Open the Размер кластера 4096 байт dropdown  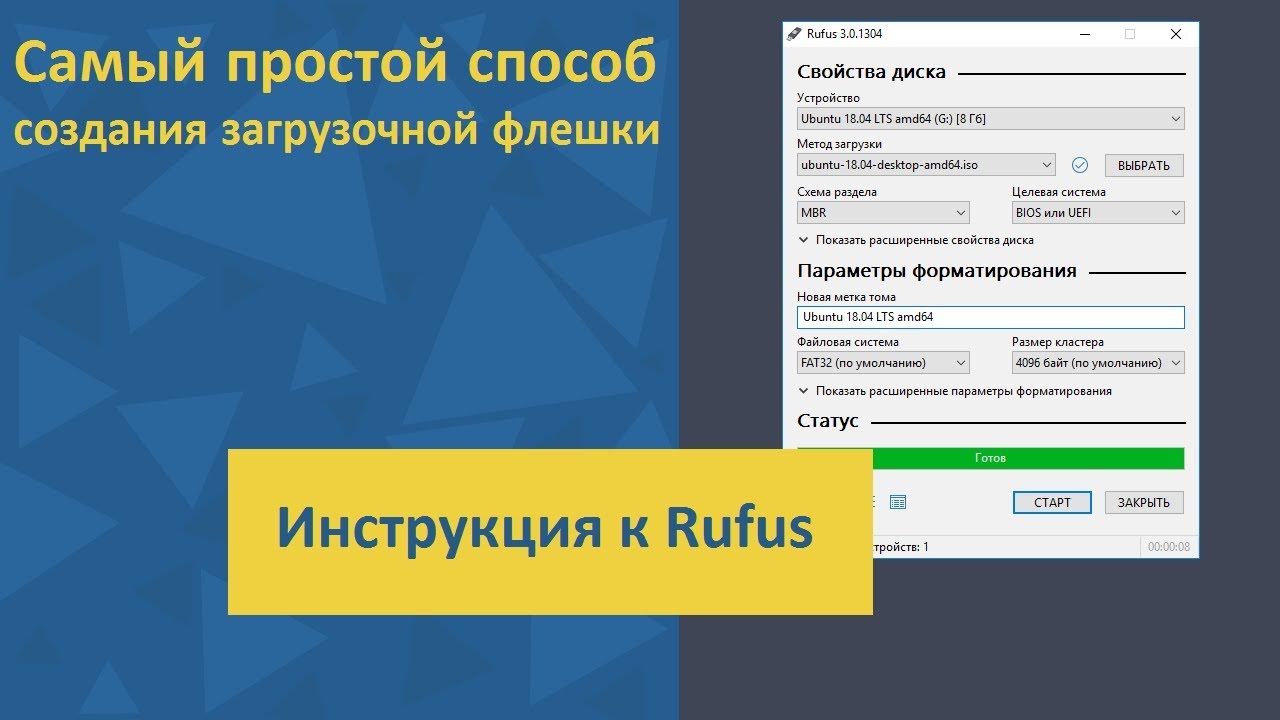click(1098, 363)
